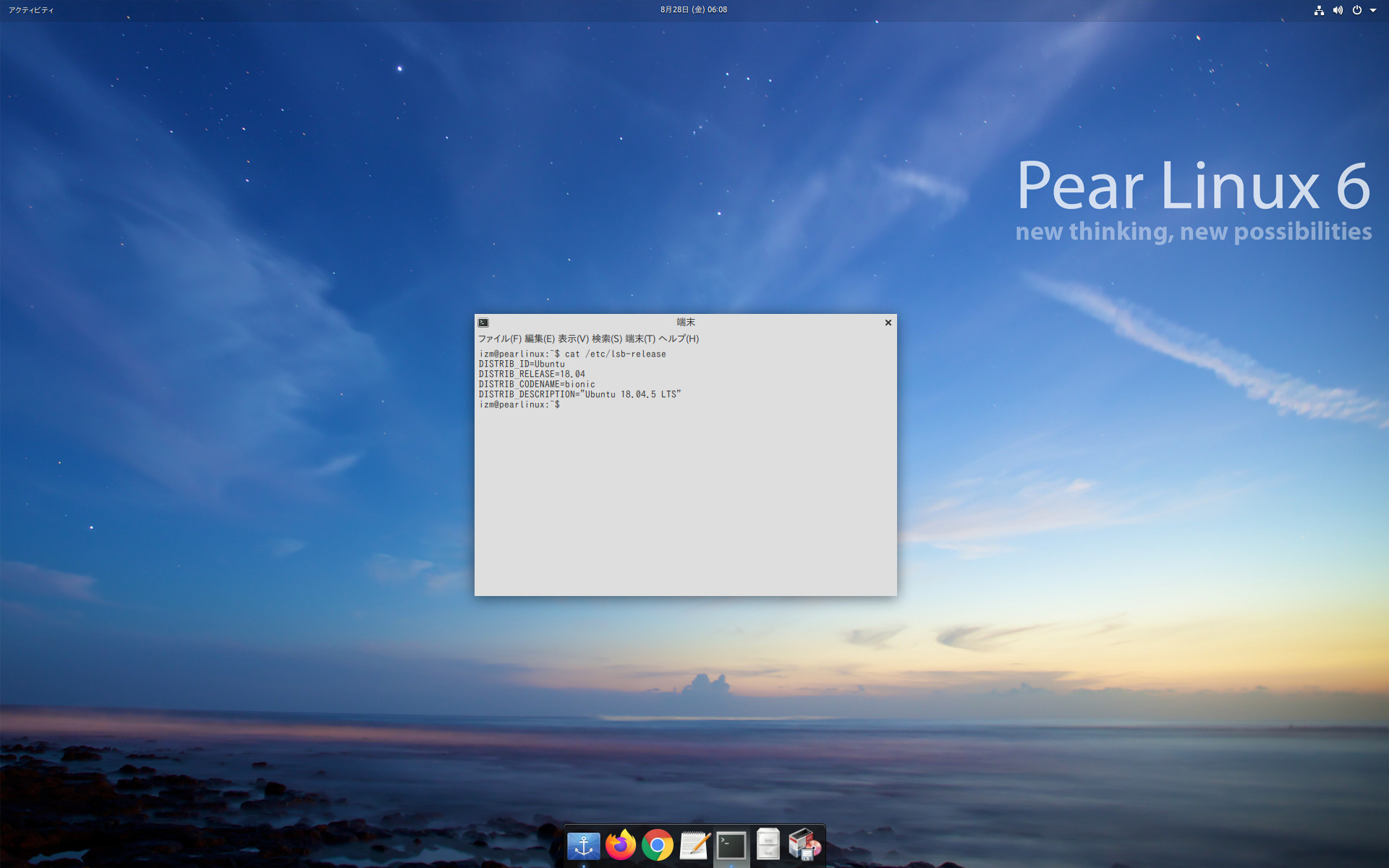
Task: Open the アクティビティ overview
Action: [31, 10]
